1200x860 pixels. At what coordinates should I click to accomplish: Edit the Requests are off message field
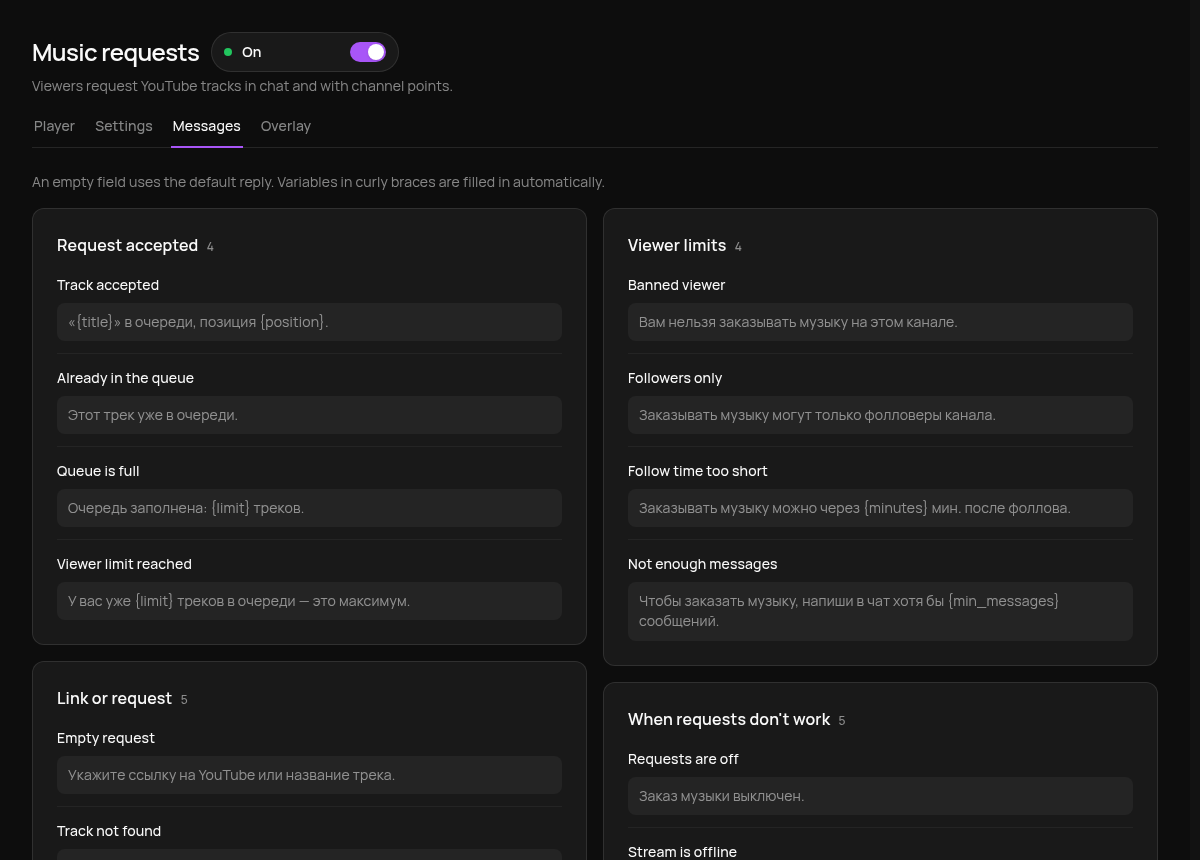coord(880,796)
